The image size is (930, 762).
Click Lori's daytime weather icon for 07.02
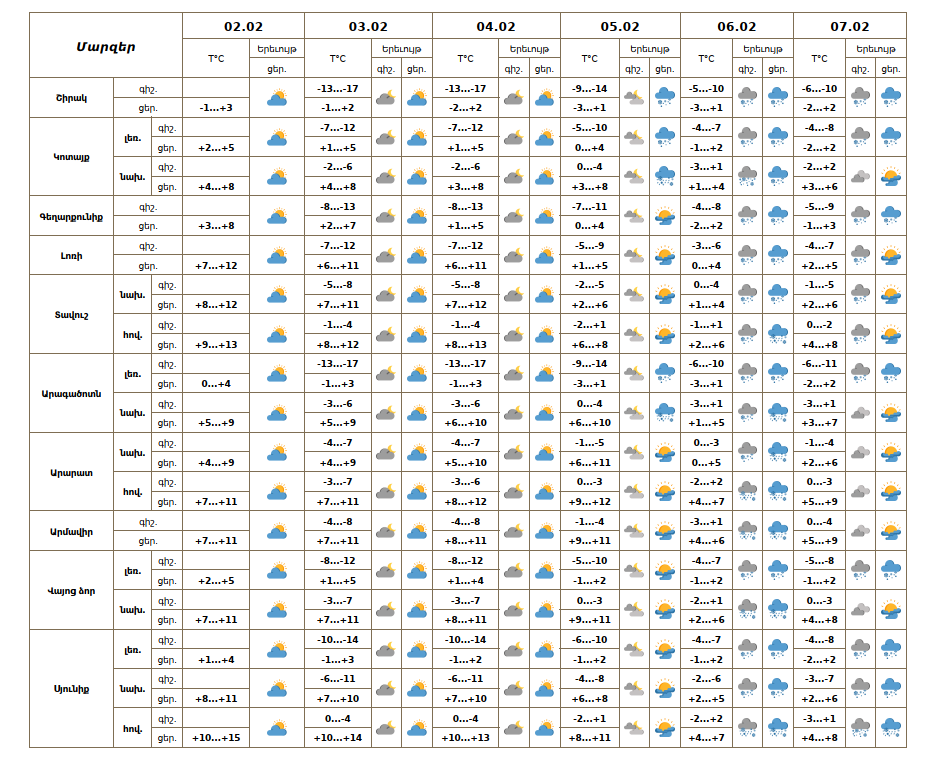point(890,256)
